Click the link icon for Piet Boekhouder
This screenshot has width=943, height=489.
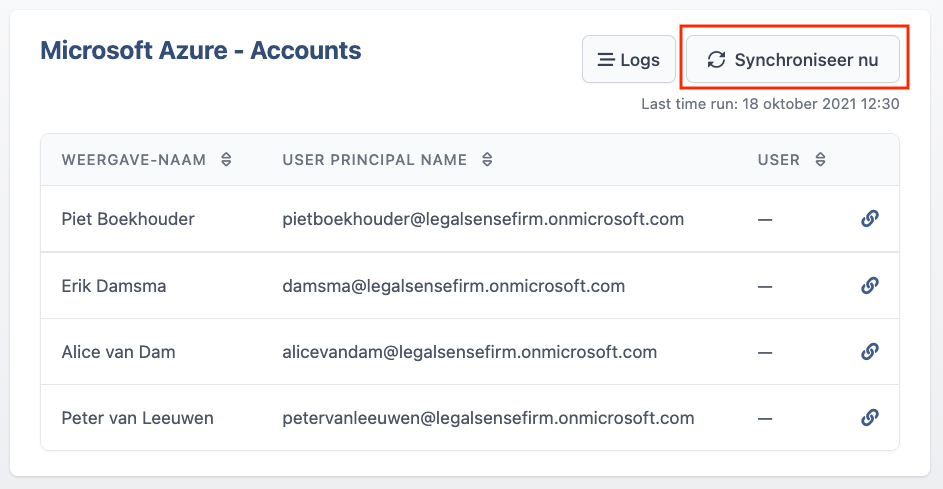click(x=870, y=218)
